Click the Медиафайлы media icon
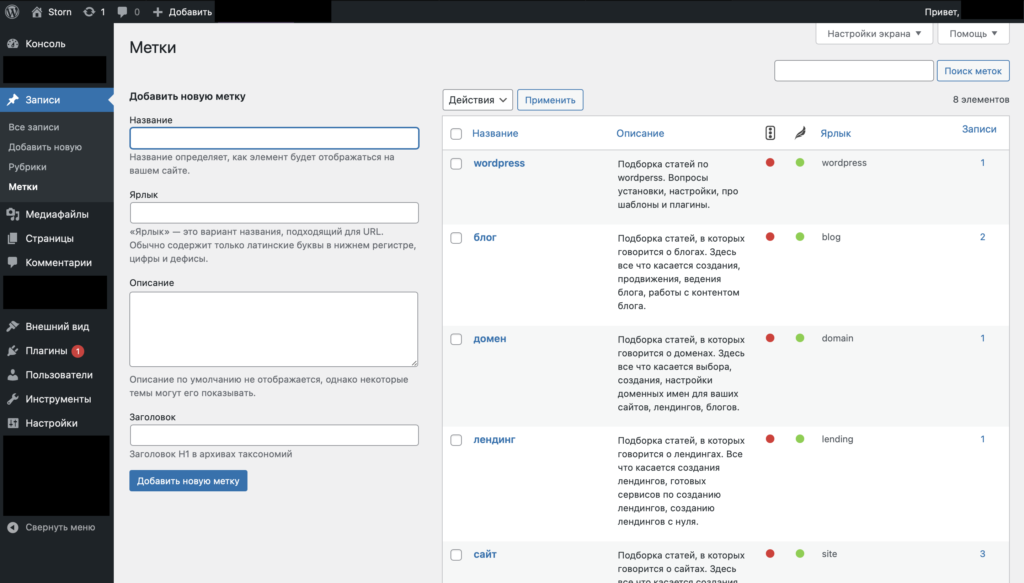1024x583 pixels. tap(12, 214)
